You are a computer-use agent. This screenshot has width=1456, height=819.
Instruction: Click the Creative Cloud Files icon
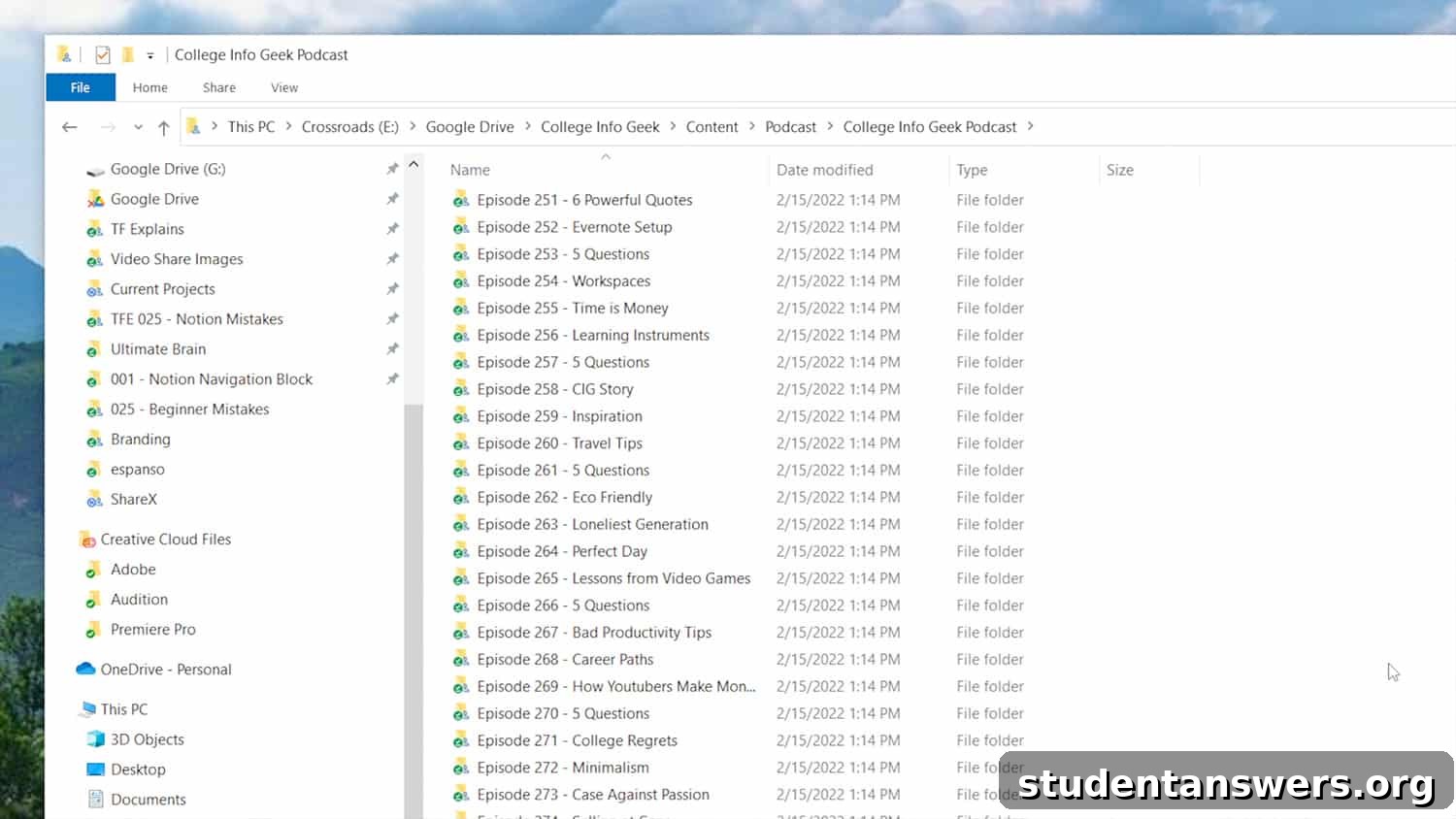(x=87, y=540)
